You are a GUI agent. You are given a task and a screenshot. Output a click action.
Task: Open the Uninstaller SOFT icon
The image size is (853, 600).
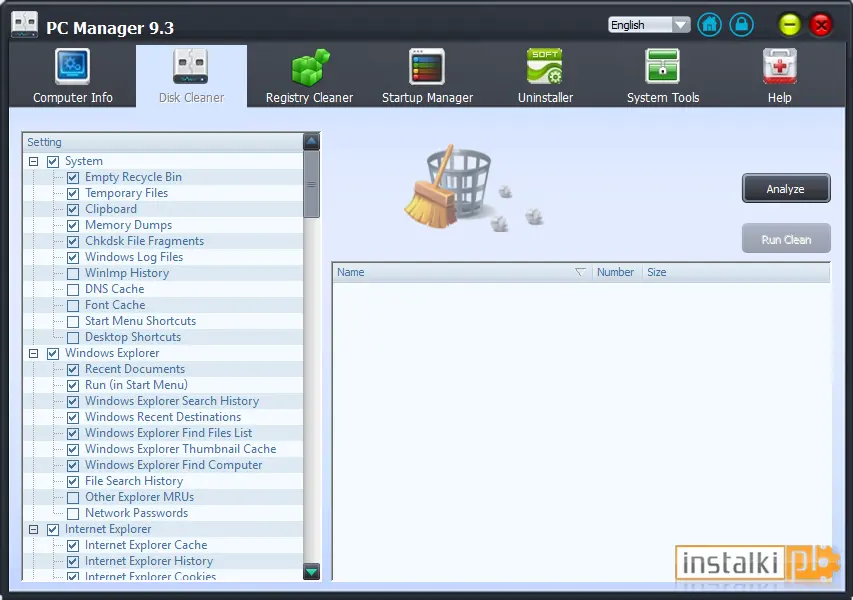point(545,66)
